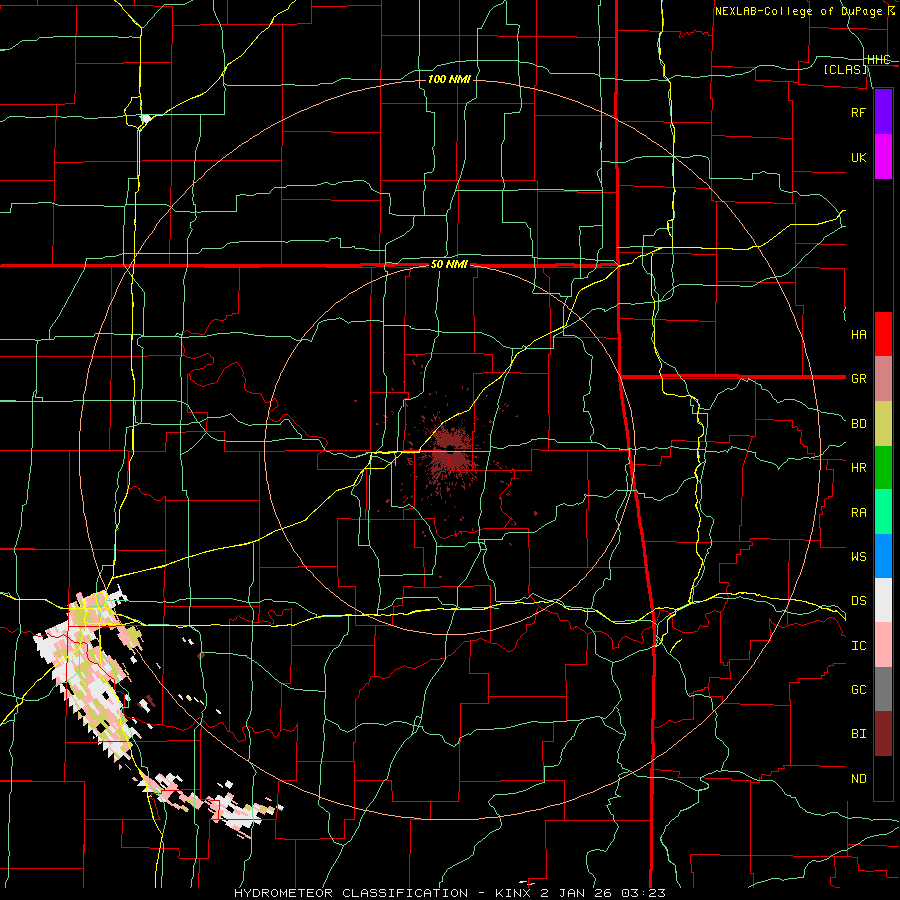Click the HHC product code text
Screen dimensions: 900x900
pyautogui.click(x=879, y=60)
